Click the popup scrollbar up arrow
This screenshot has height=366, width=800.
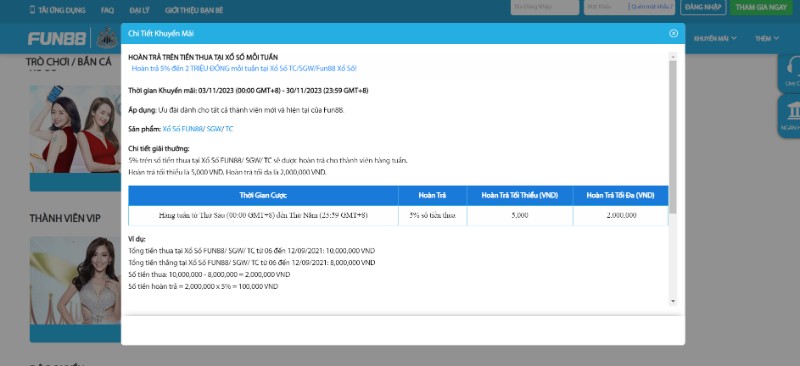pos(672,56)
